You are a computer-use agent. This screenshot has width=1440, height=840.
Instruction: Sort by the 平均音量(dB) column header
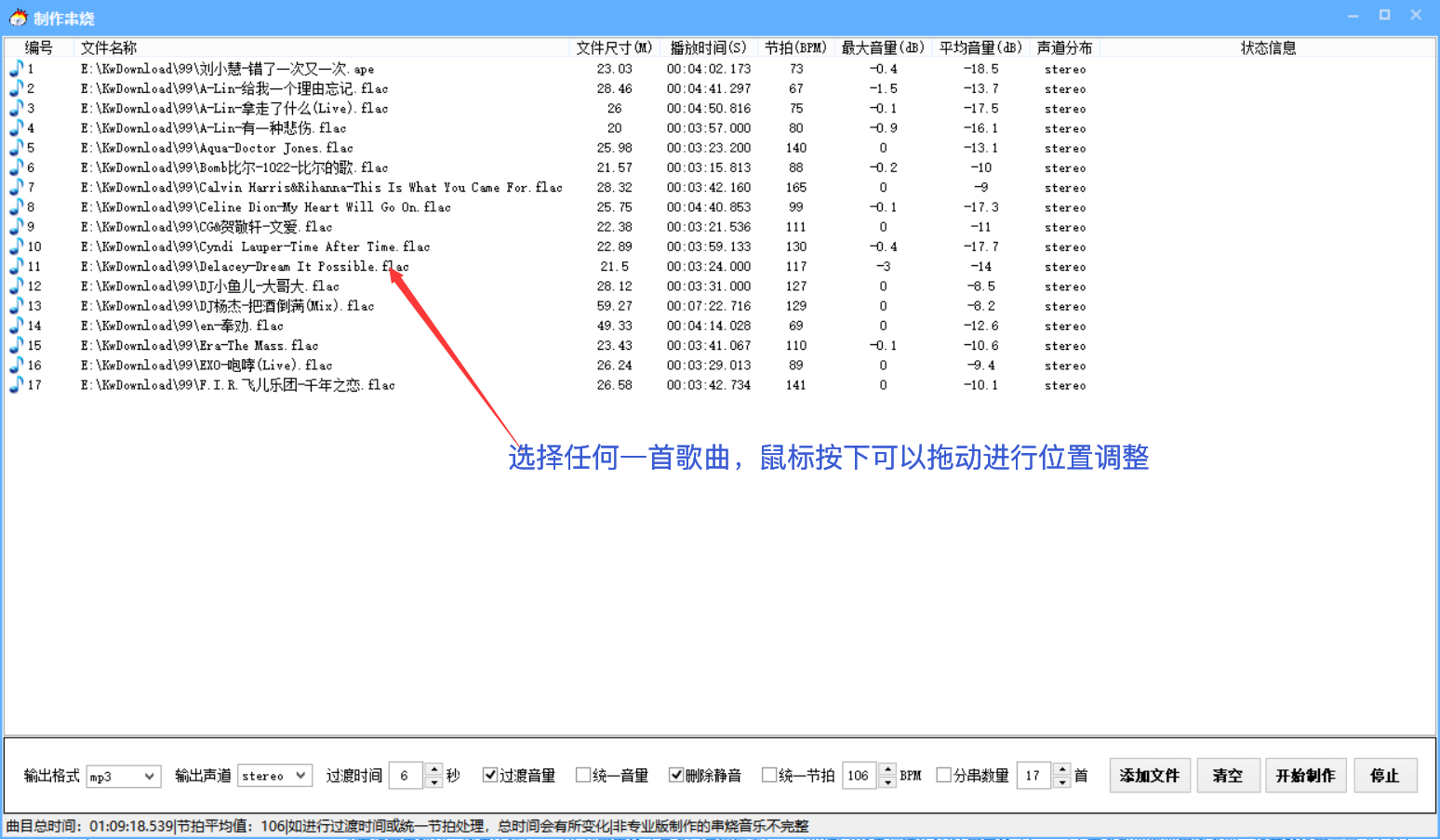980,47
